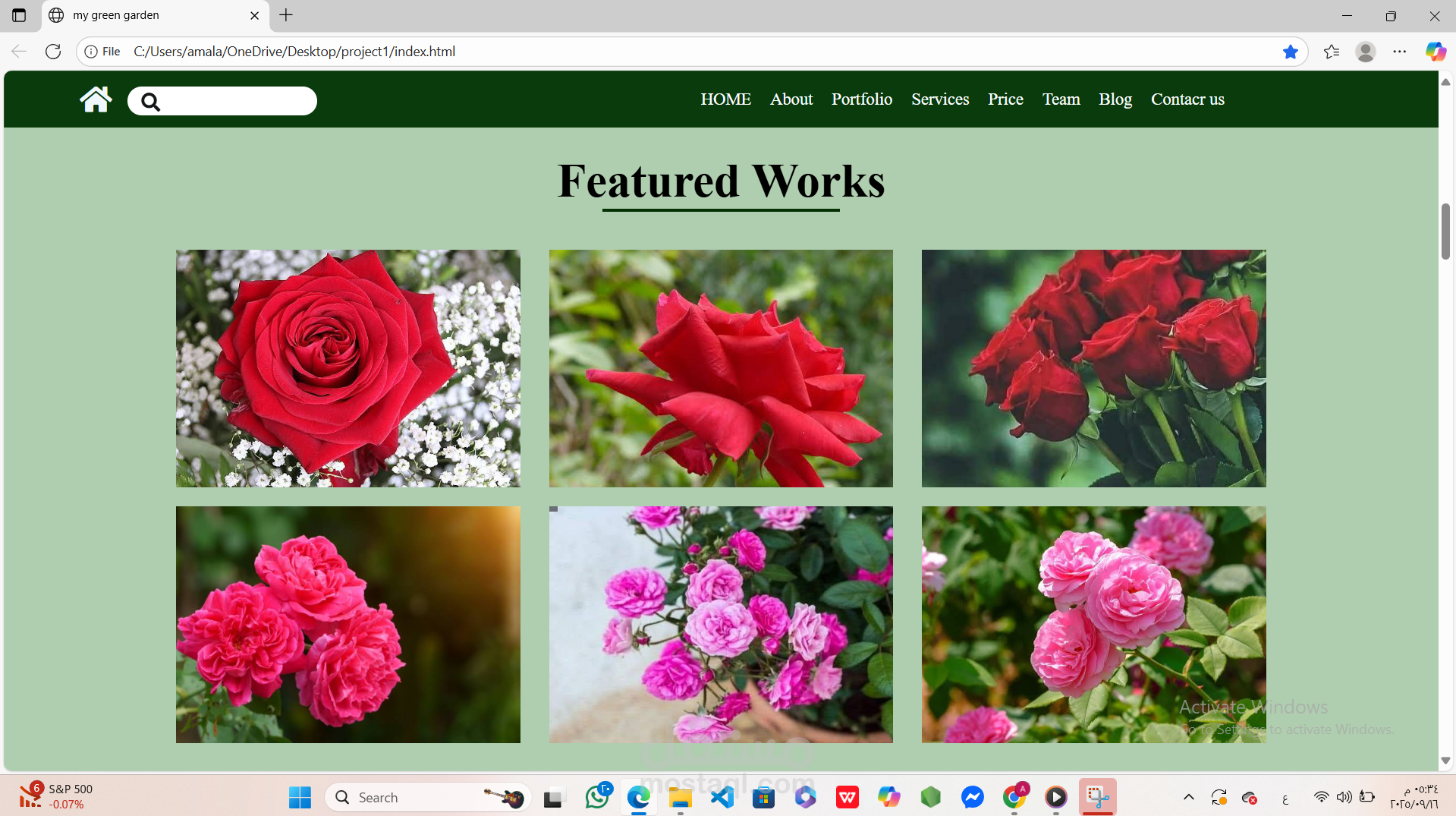Open a new tab with the plus button
Image resolution: width=1456 pixels, height=816 pixels.
285,15
